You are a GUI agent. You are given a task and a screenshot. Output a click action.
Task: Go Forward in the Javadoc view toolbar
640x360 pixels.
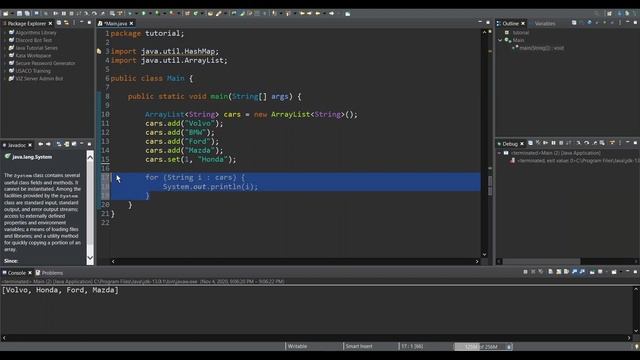click(x=48, y=144)
